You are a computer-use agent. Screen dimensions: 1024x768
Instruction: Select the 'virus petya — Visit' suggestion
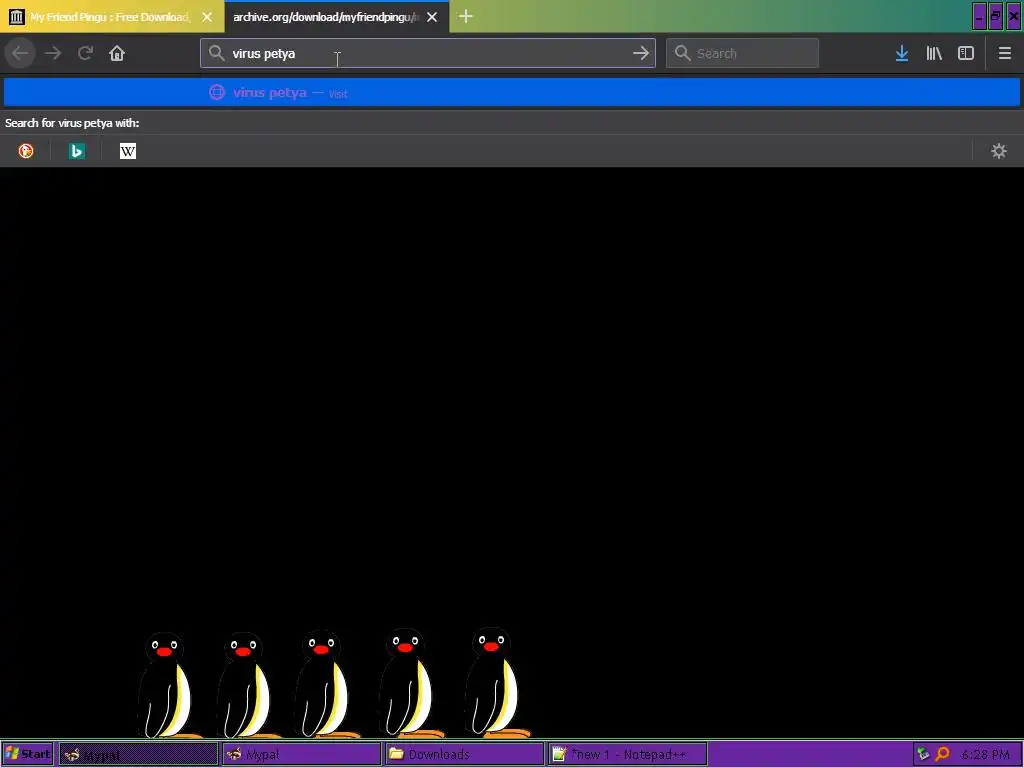pyautogui.click(x=512, y=92)
